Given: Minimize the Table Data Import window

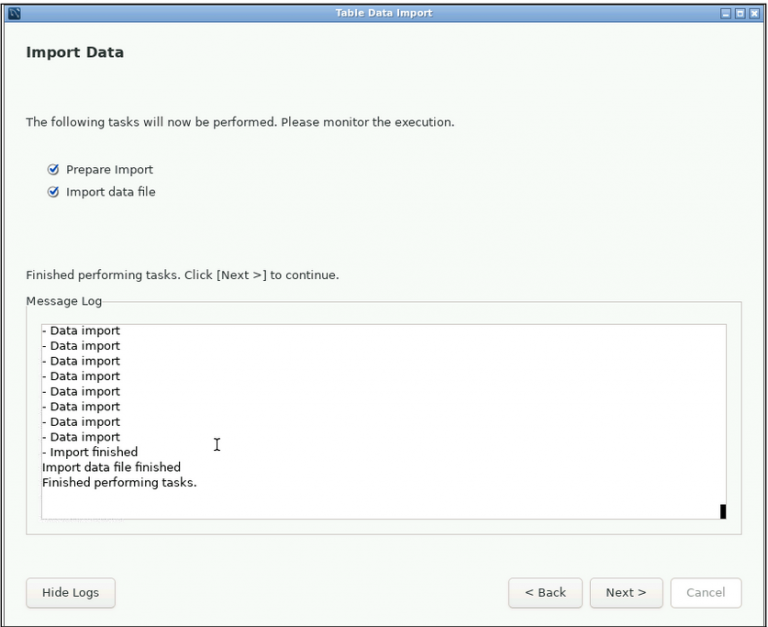Looking at the screenshot, I should coord(726,13).
